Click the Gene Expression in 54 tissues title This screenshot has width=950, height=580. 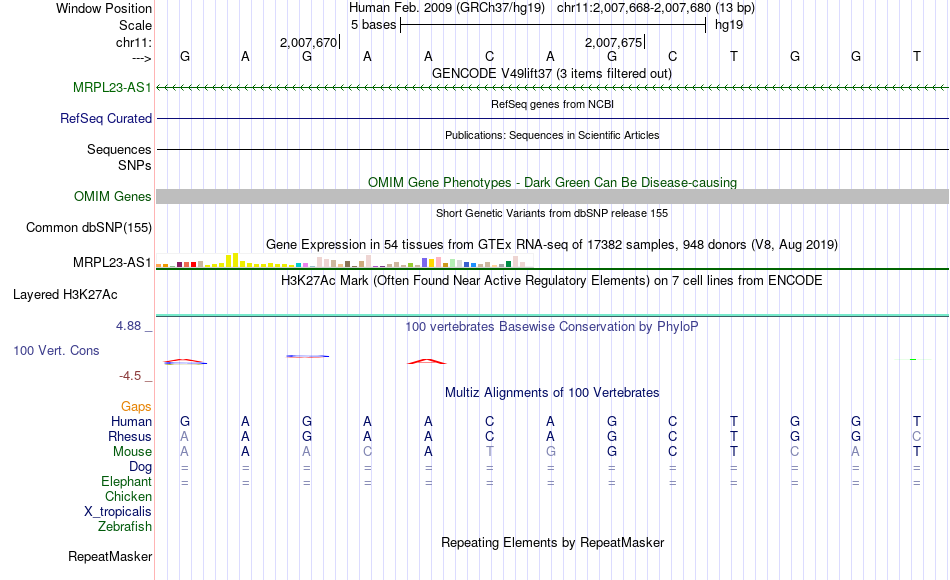point(552,245)
